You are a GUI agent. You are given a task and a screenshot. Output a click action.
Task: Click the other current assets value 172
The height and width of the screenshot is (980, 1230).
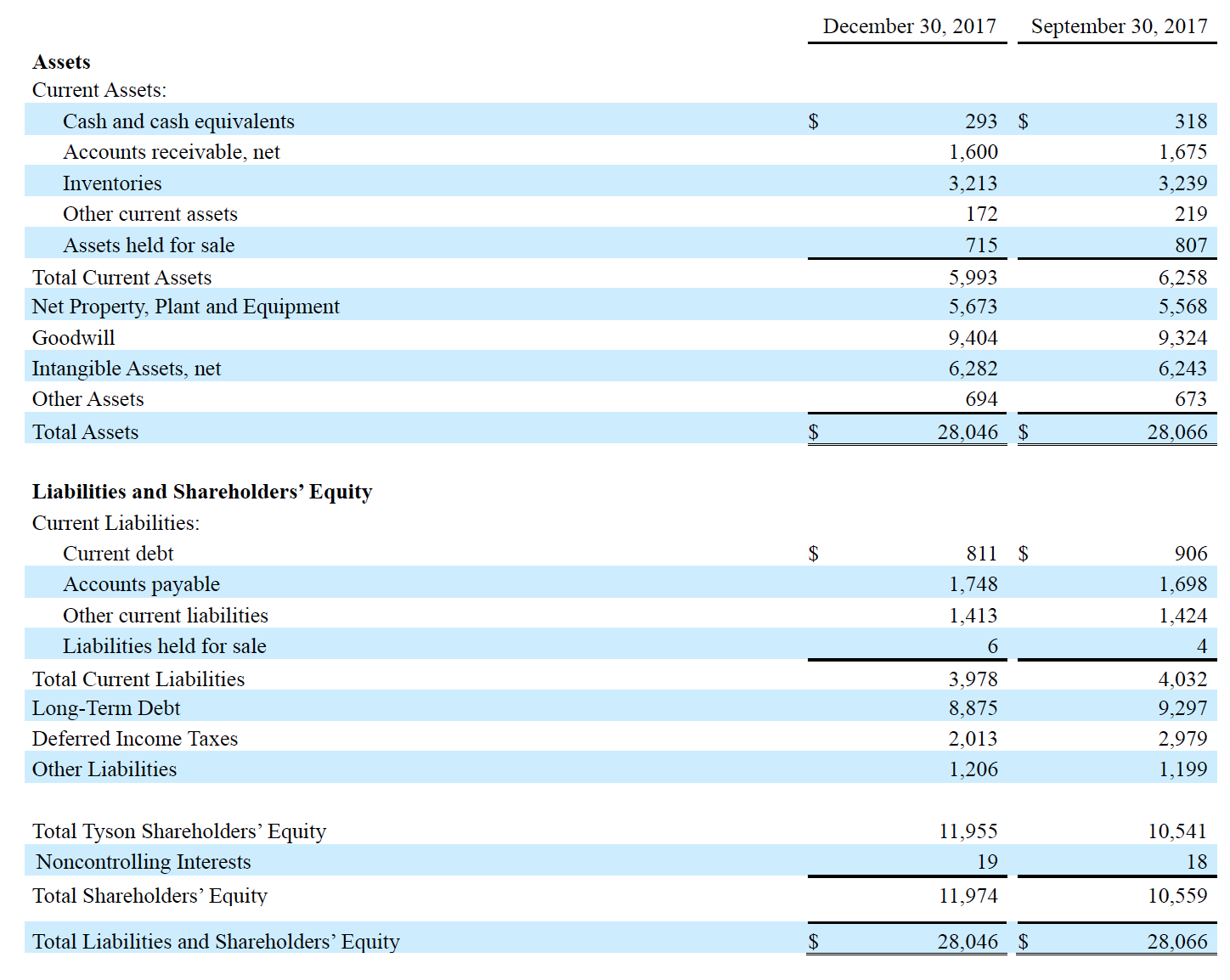point(981,214)
